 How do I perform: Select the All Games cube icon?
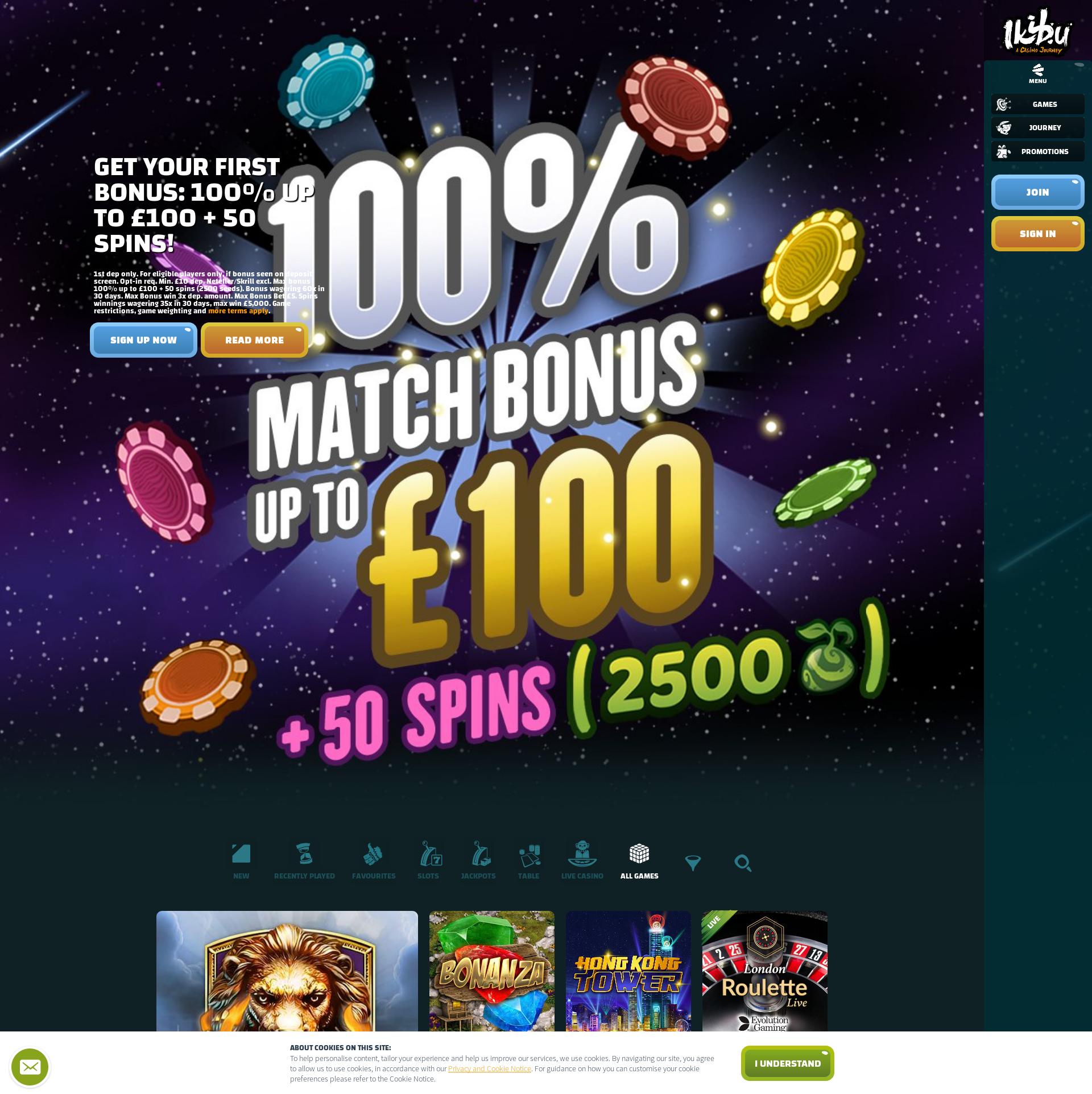pyautogui.click(x=639, y=854)
